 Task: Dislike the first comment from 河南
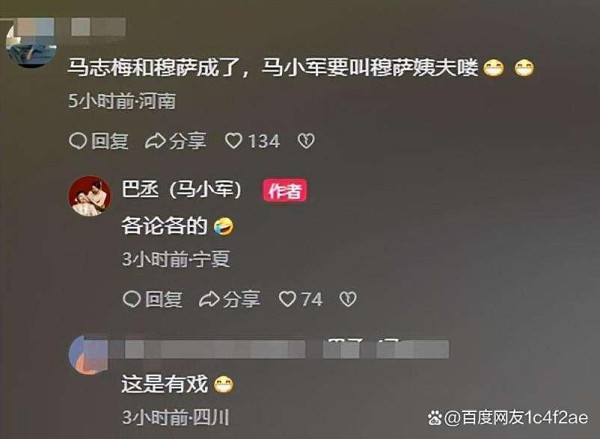(306, 141)
